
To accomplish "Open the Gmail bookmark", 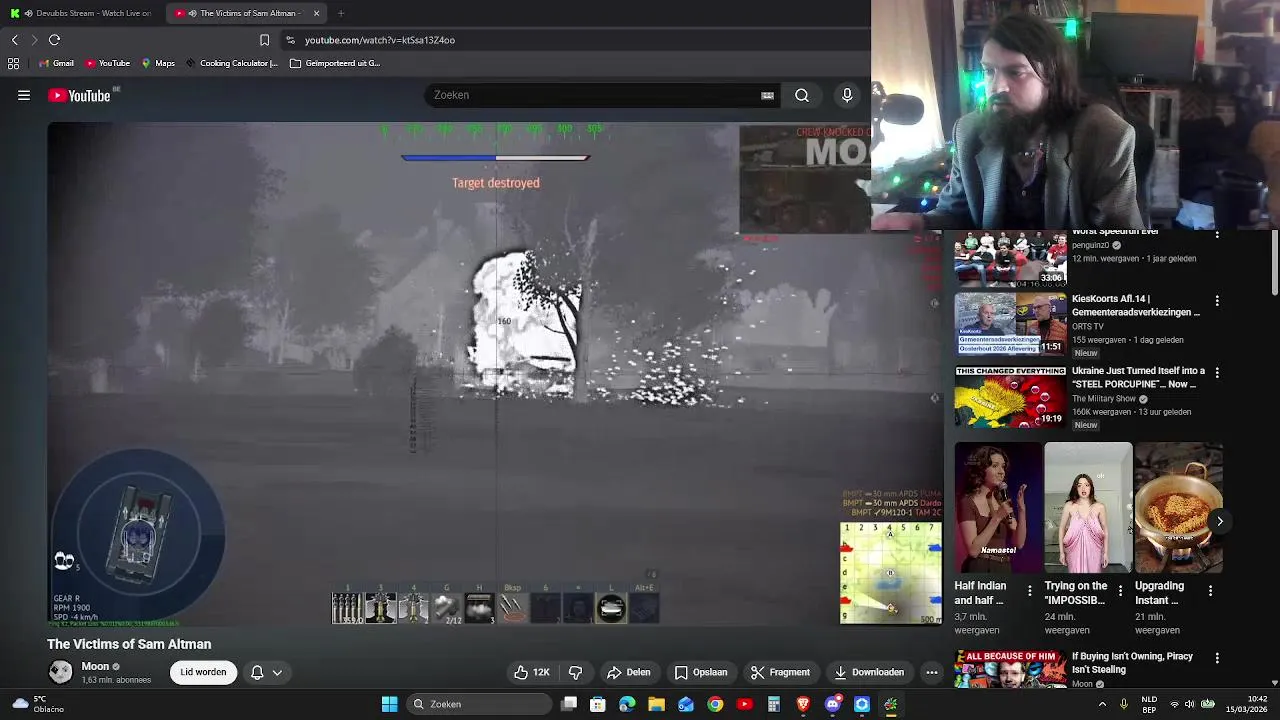I will click(x=56, y=63).
